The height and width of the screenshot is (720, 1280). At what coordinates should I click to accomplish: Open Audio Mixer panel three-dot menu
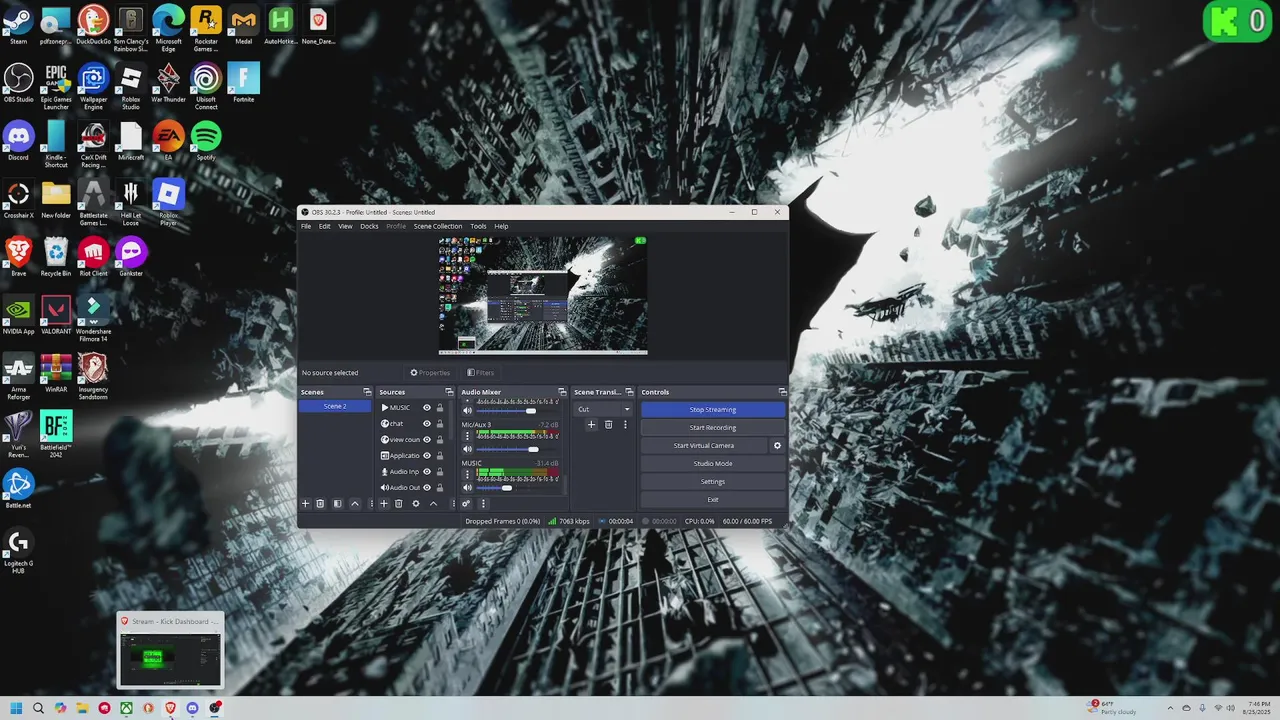pyautogui.click(x=483, y=504)
